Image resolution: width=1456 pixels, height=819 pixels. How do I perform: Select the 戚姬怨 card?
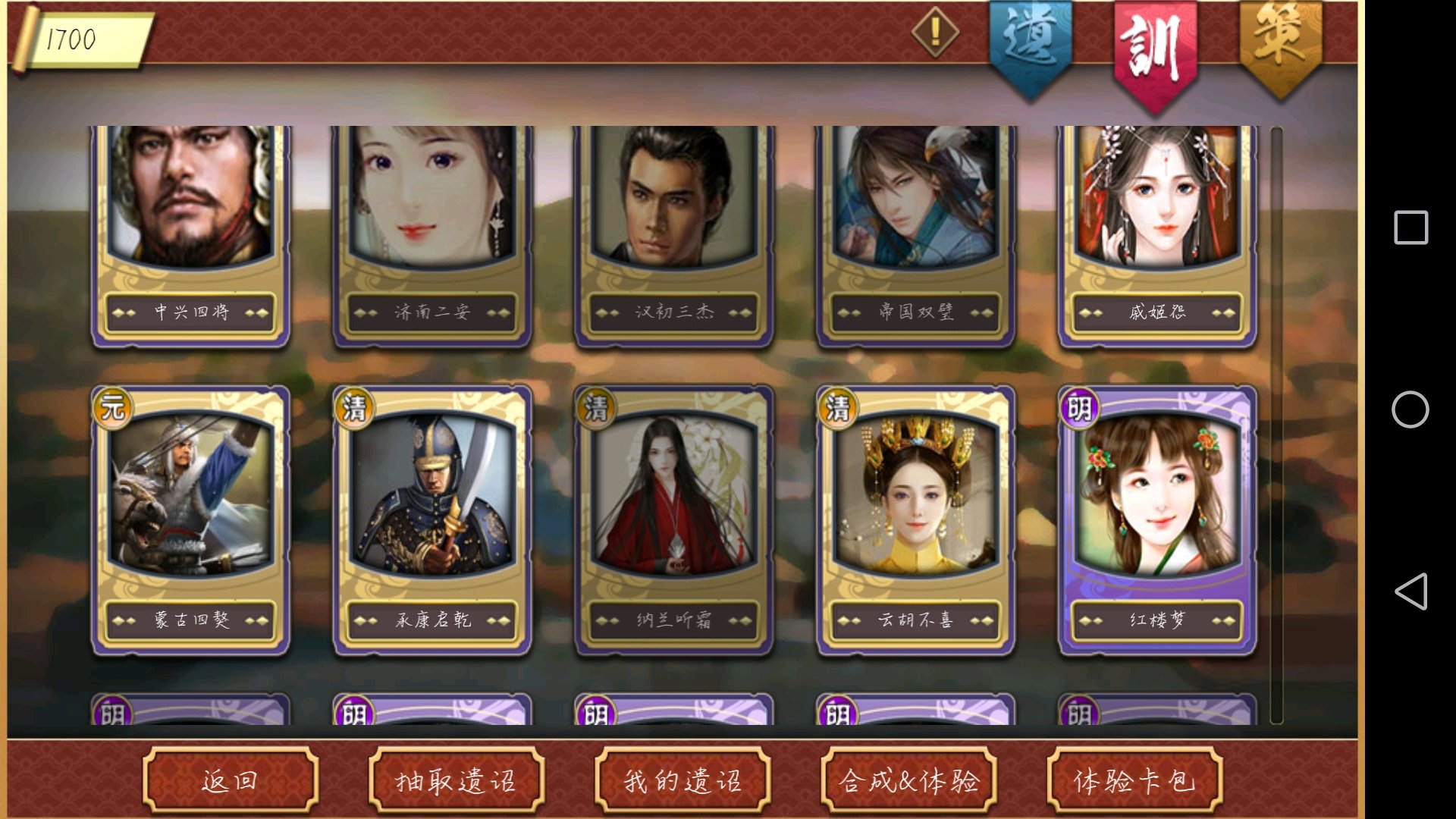(1157, 236)
